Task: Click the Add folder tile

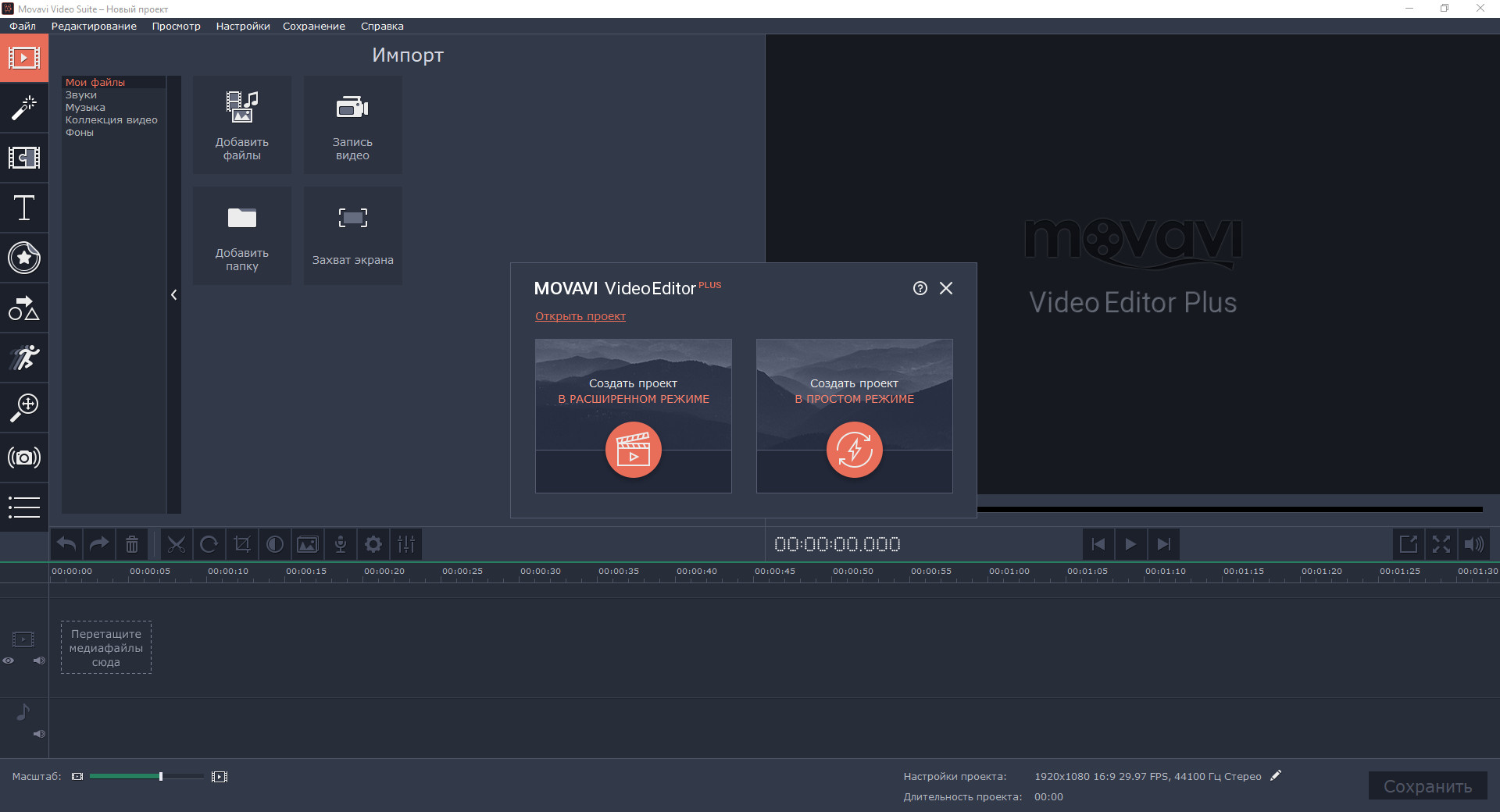Action: coord(242,236)
